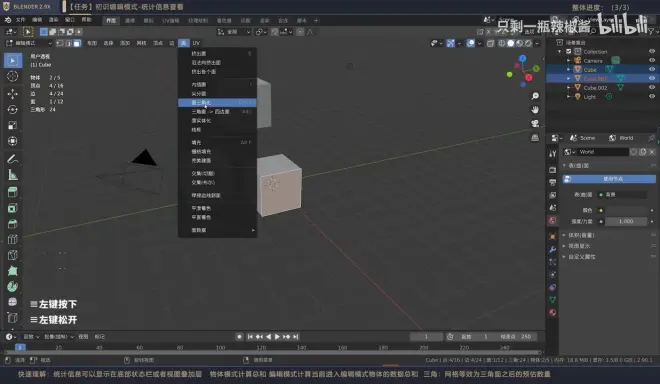Expand the Camera item in outliner

click(x=569, y=61)
